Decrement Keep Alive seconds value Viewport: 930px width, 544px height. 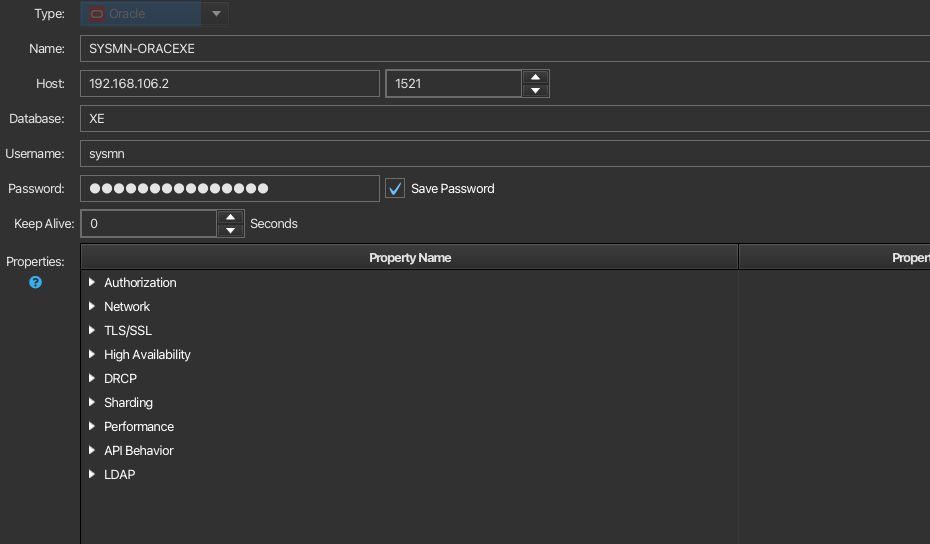tap(231, 231)
